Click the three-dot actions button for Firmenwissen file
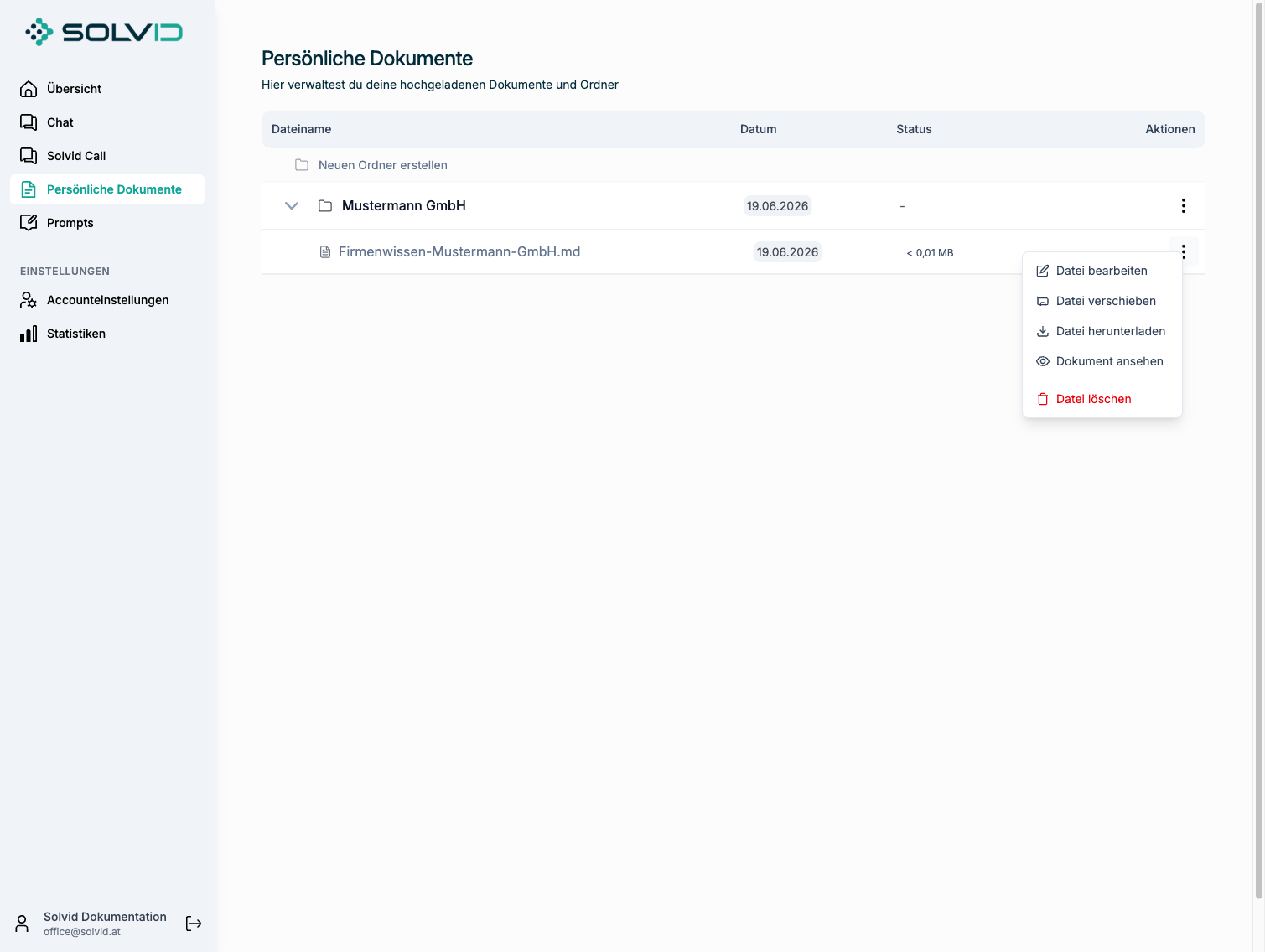 [x=1183, y=252]
